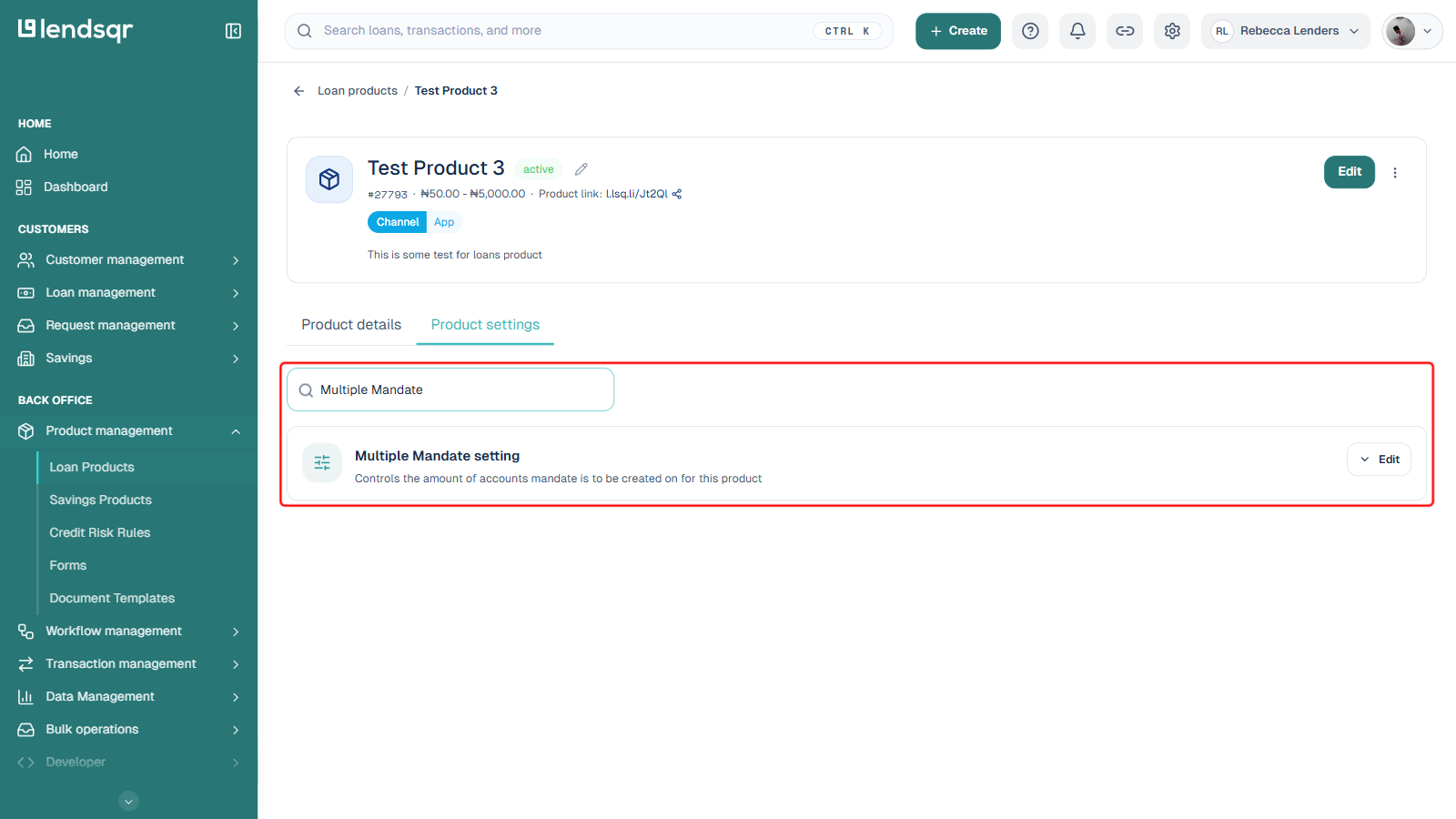Screen dimensions: 1456x819
Task: Click the user profile avatar
Action: (1400, 31)
